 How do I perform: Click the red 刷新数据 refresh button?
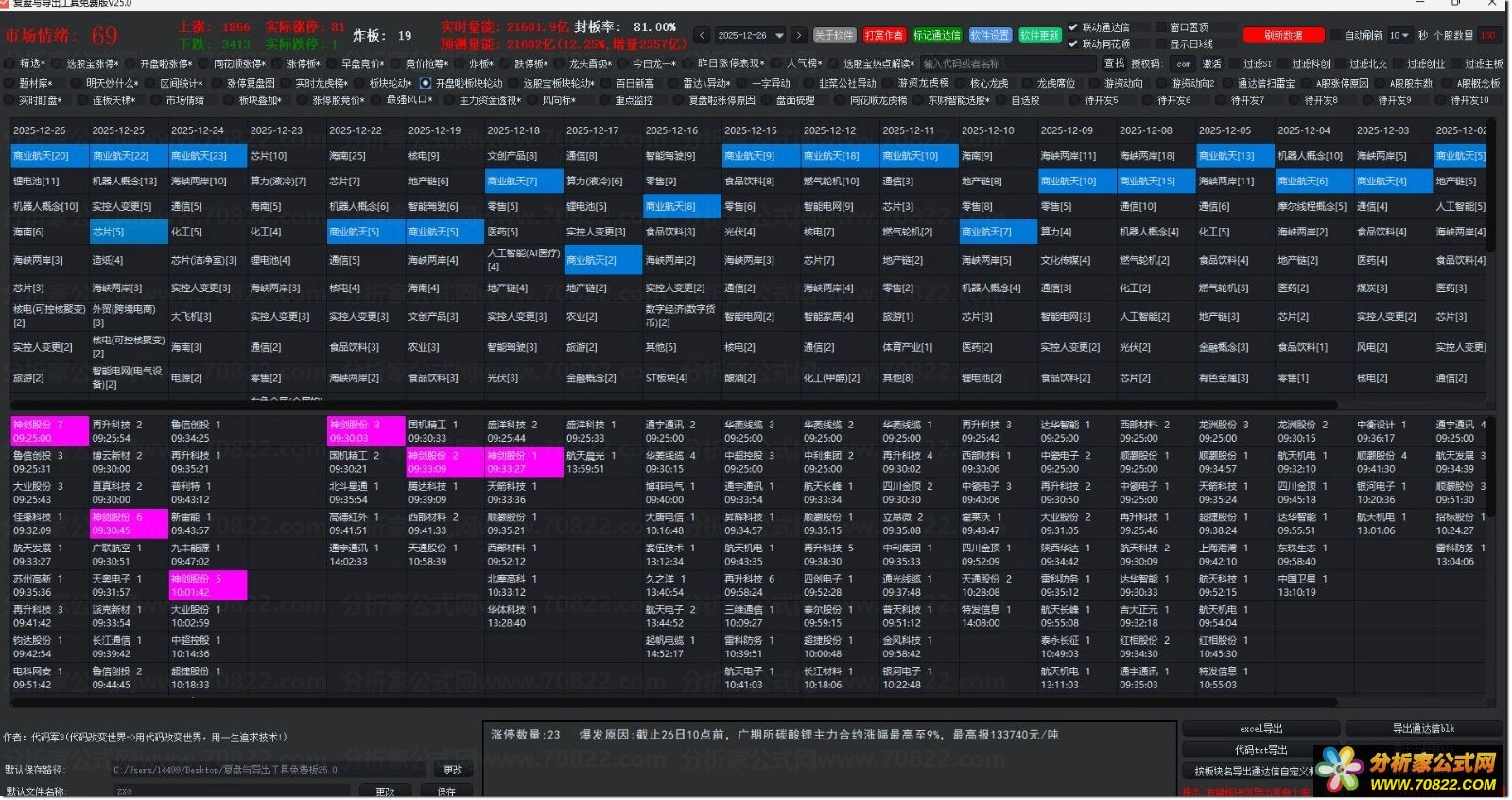click(x=1283, y=36)
